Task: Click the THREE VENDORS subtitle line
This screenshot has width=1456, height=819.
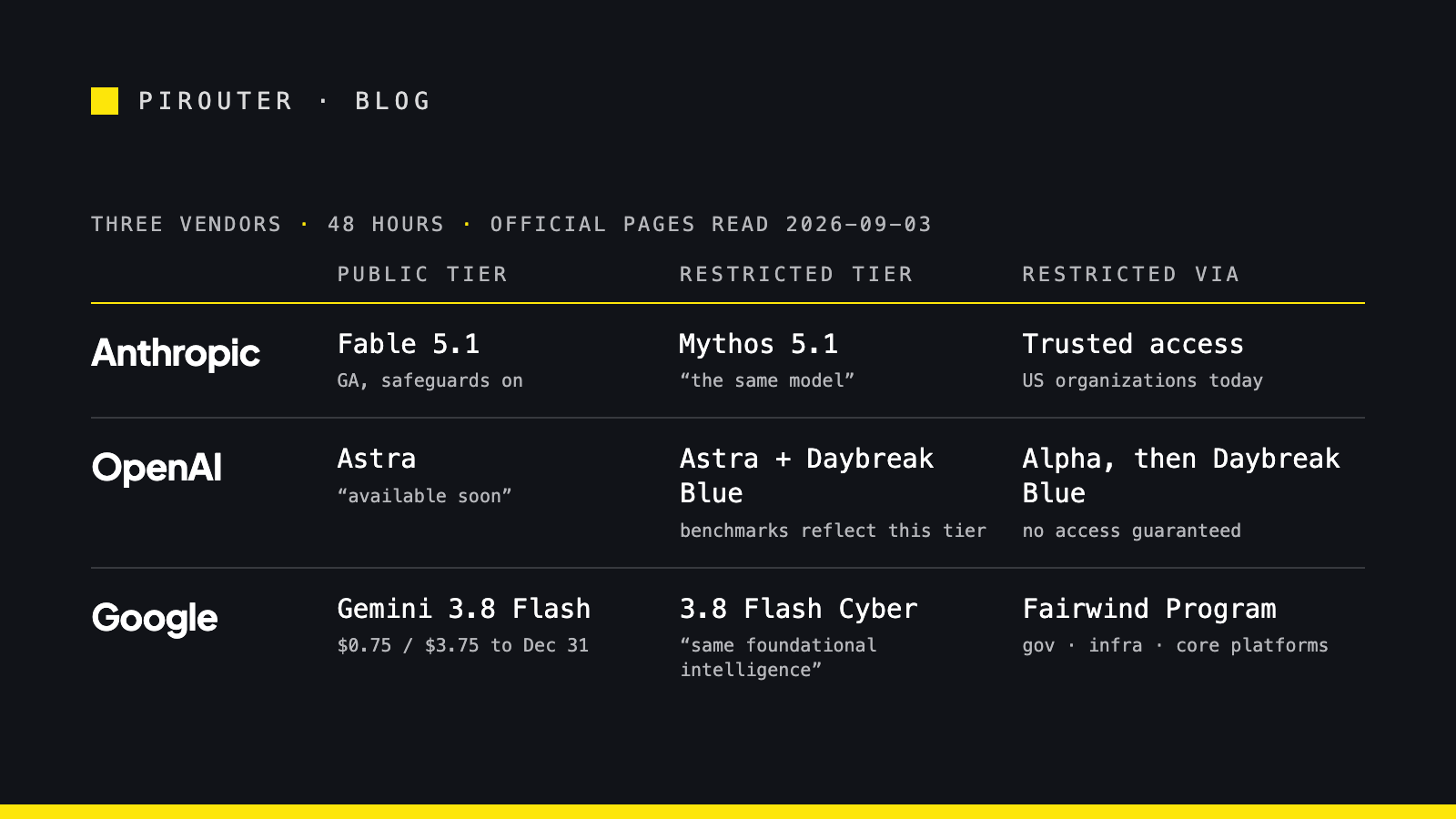Action: [x=511, y=224]
